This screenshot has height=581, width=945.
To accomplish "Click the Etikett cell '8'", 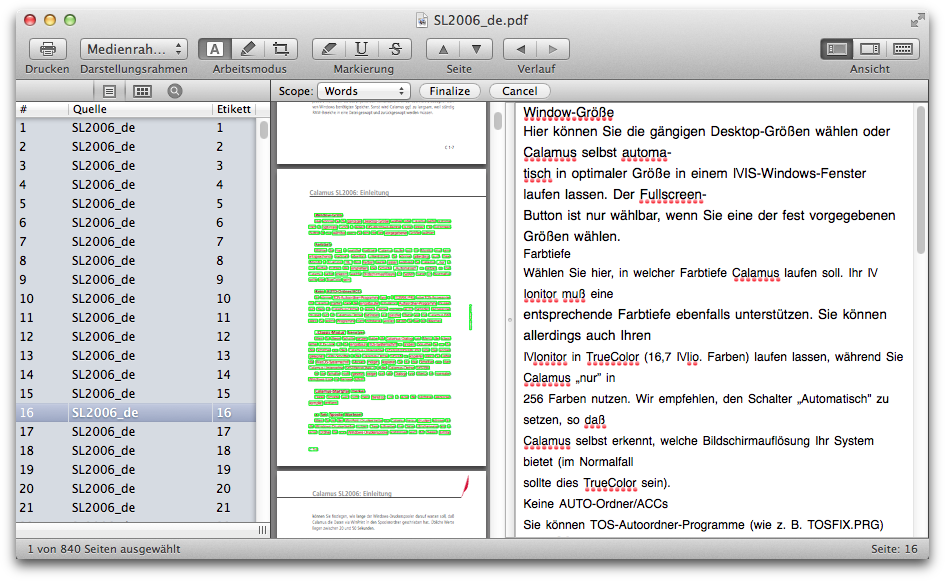I will pyautogui.click(x=220, y=261).
